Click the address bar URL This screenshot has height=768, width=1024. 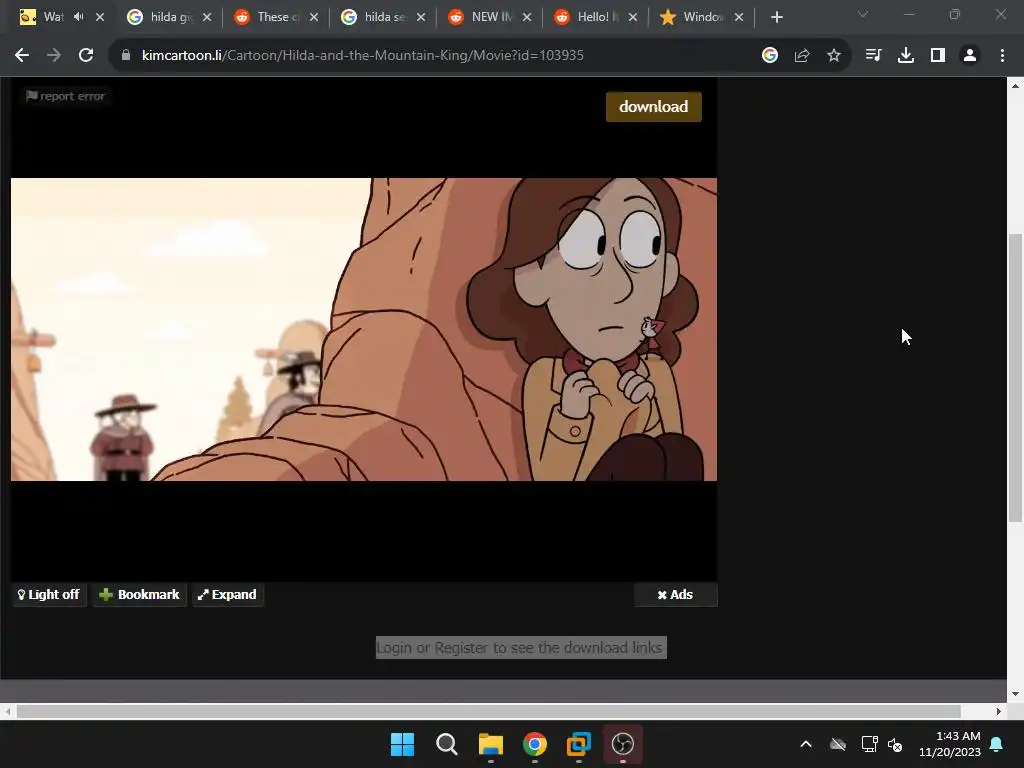click(362, 56)
